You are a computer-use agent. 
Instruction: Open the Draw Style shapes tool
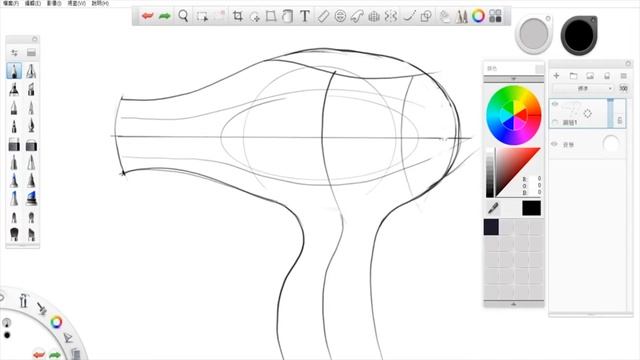coord(426,16)
